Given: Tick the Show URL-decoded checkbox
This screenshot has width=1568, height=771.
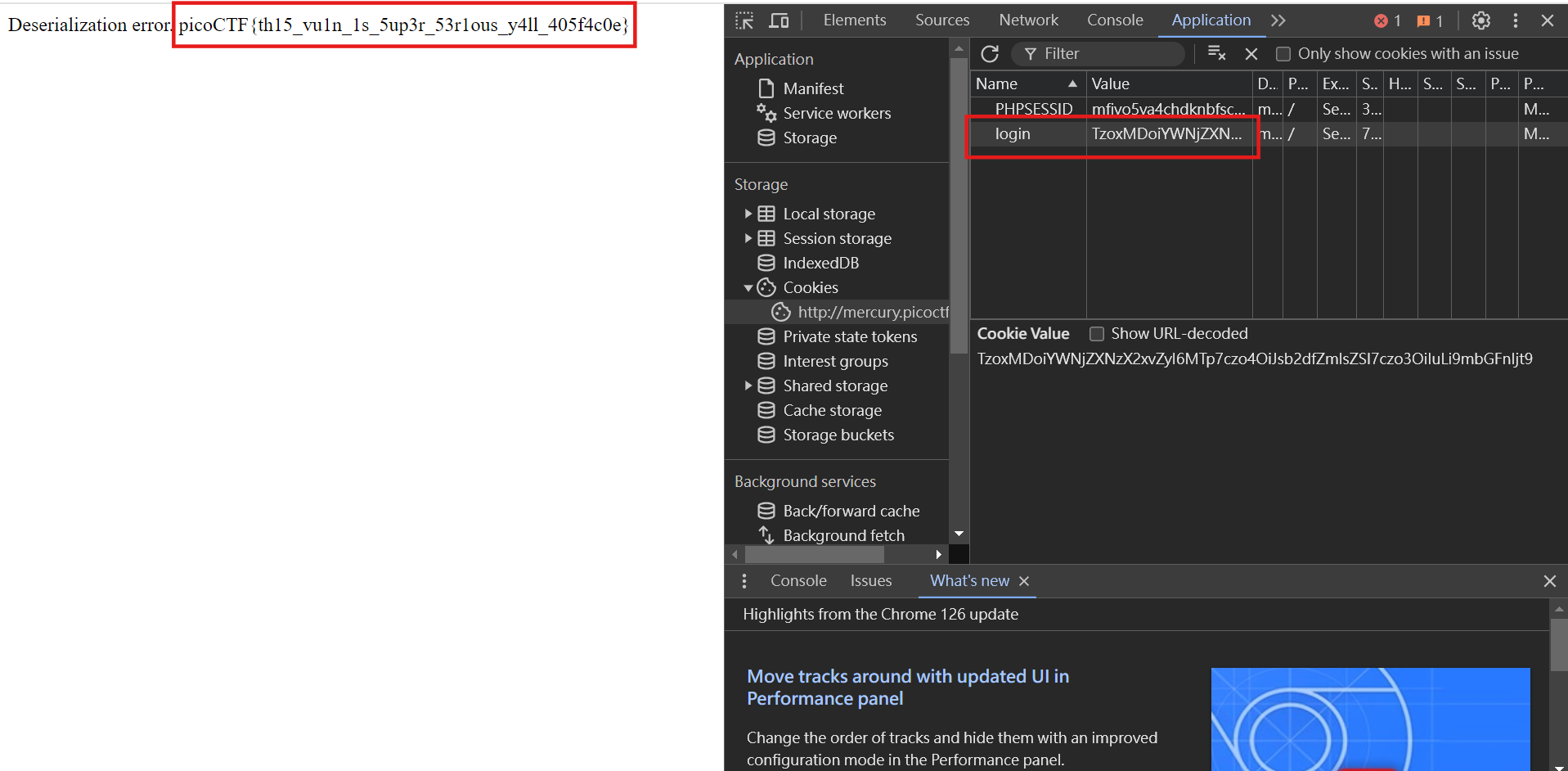Looking at the screenshot, I should (x=1097, y=334).
